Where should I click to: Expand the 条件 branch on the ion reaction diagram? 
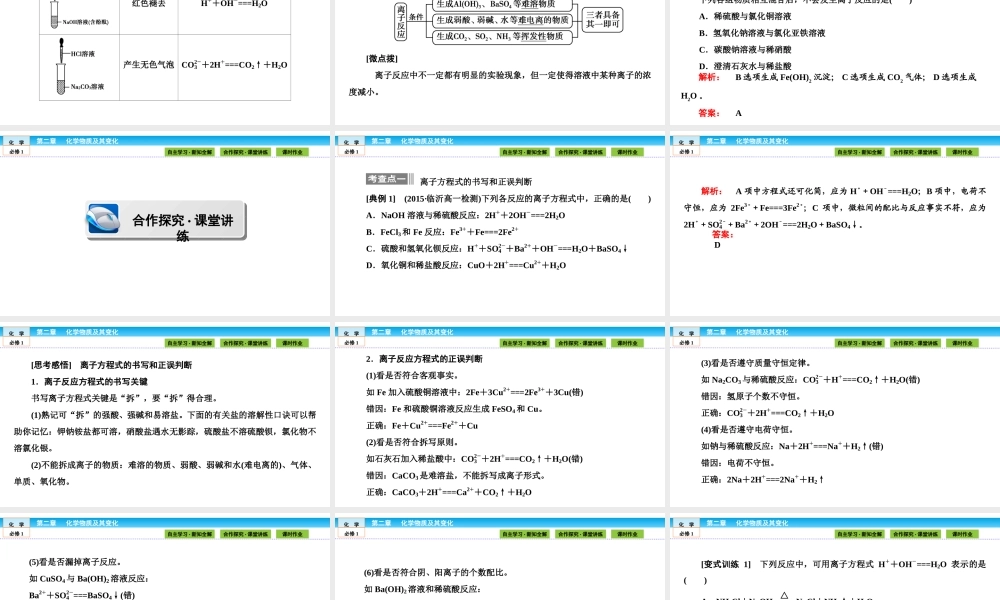click(x=414, y=15)
